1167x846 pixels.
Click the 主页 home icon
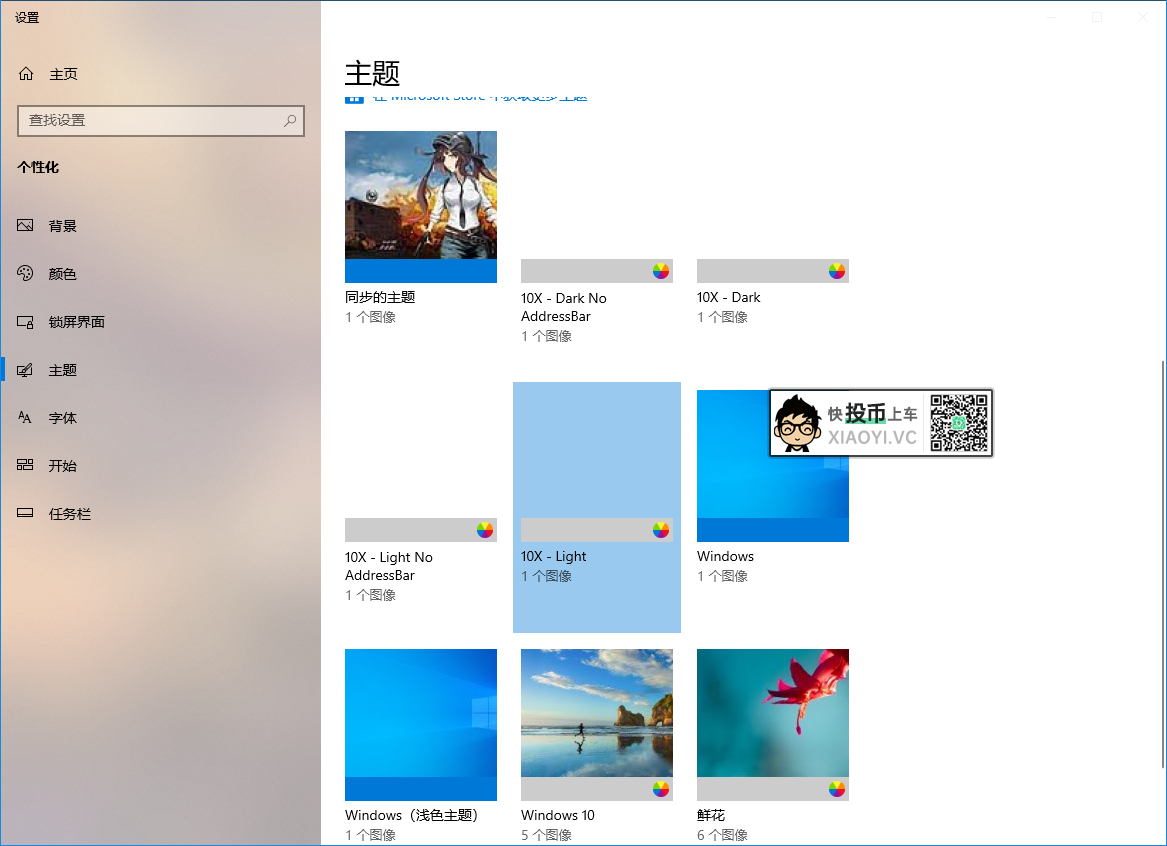click(25, 73)
